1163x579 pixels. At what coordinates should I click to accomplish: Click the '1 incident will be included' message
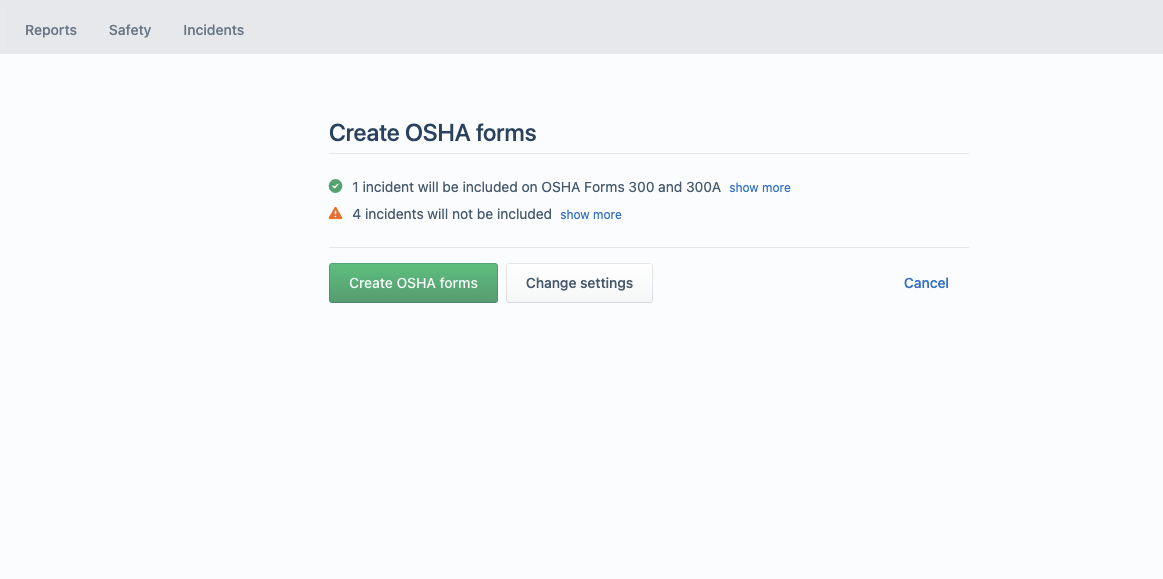(536, 187)
